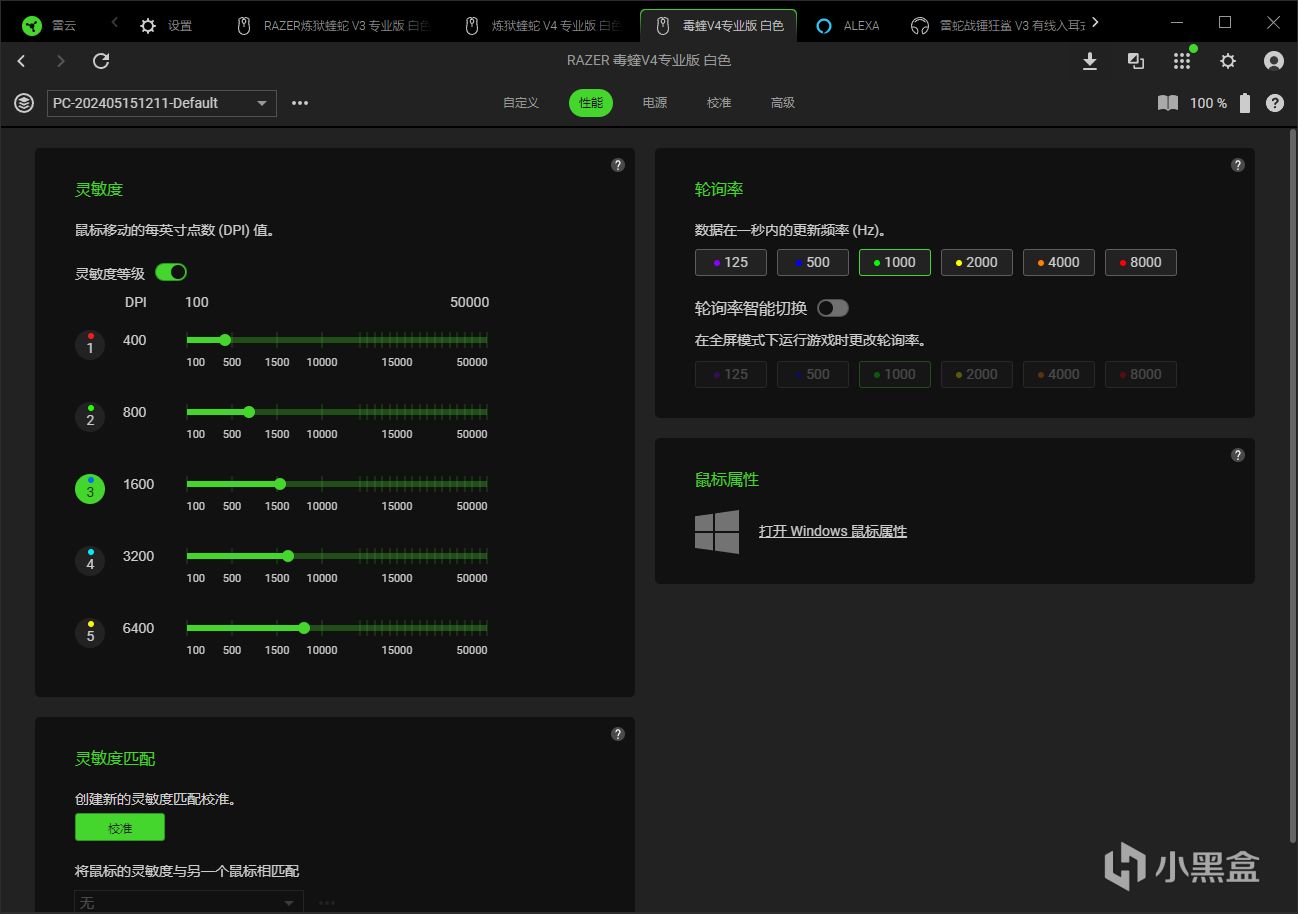Click the stage 1 DPI slider handle
This screenshot has height=914, width=1298.
coord(225,340)
